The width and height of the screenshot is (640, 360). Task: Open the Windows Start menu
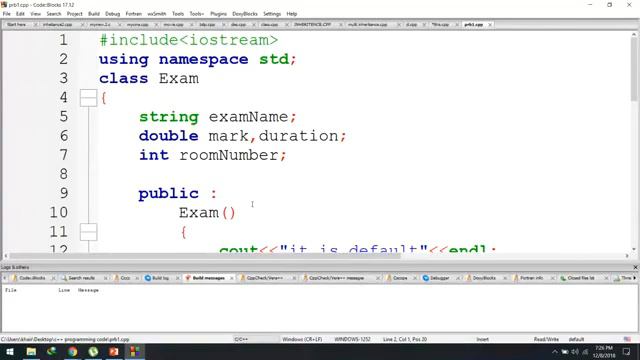click(10, 351)
